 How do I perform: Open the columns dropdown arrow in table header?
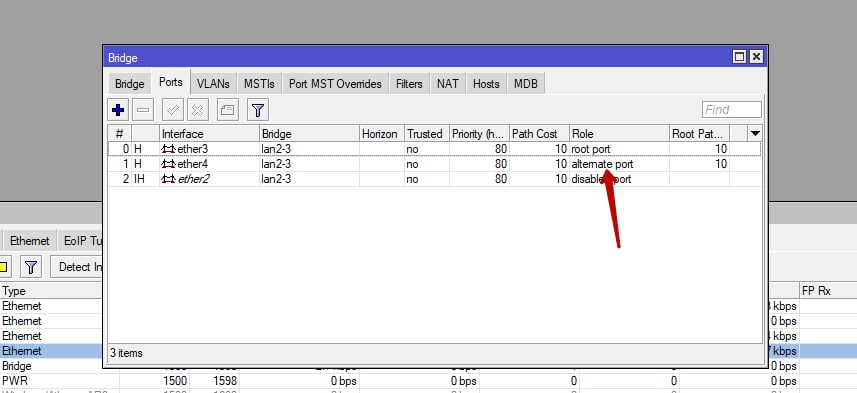755,133
